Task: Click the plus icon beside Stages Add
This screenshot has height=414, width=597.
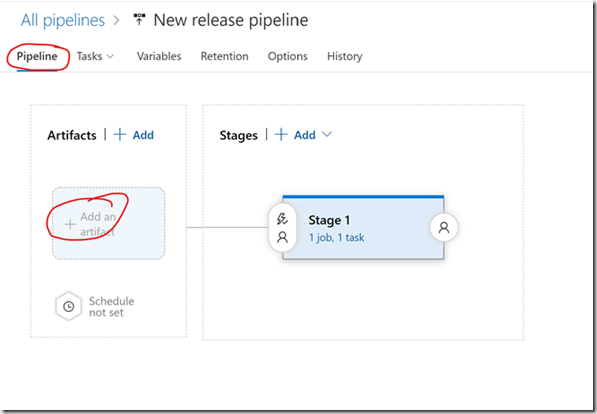Action: point(281,134)
